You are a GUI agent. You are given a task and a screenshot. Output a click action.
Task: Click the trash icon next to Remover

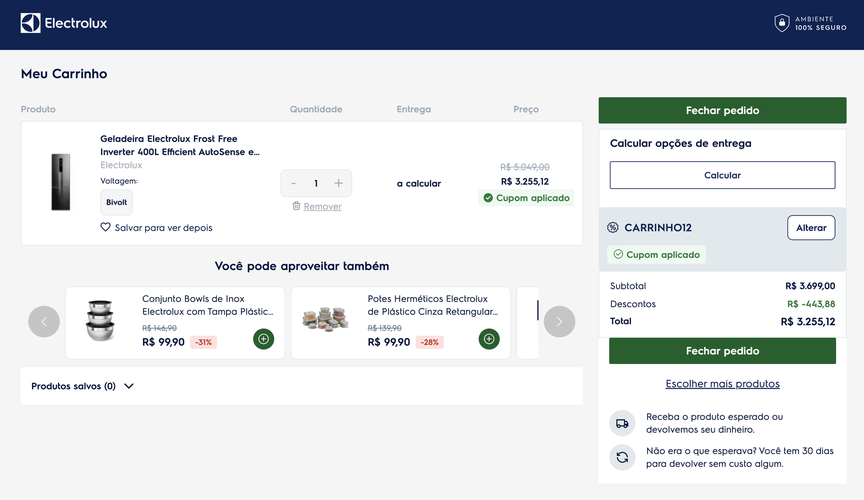(296, 206)
